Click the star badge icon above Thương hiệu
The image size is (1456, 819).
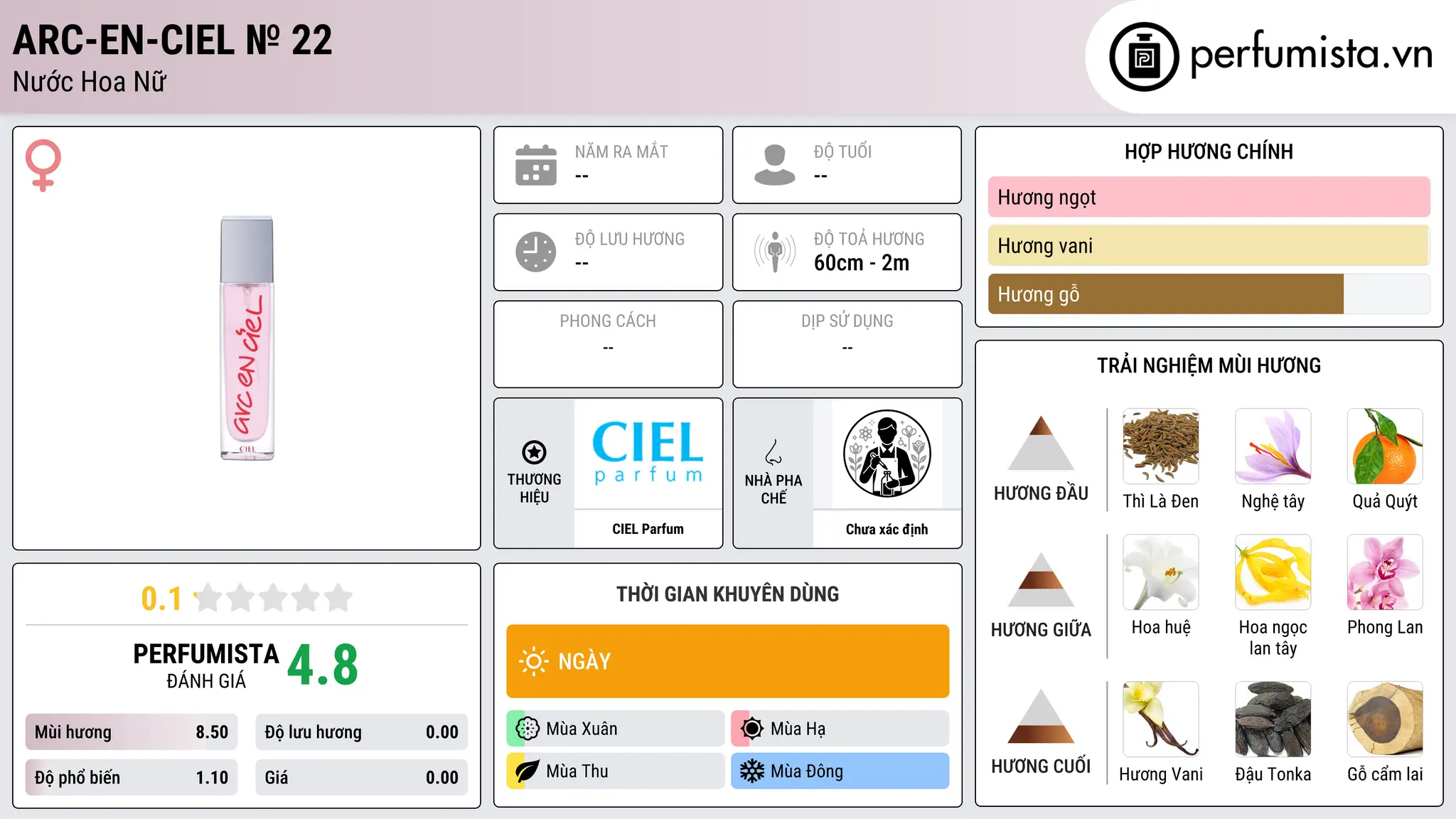click(x=534, y=451)
